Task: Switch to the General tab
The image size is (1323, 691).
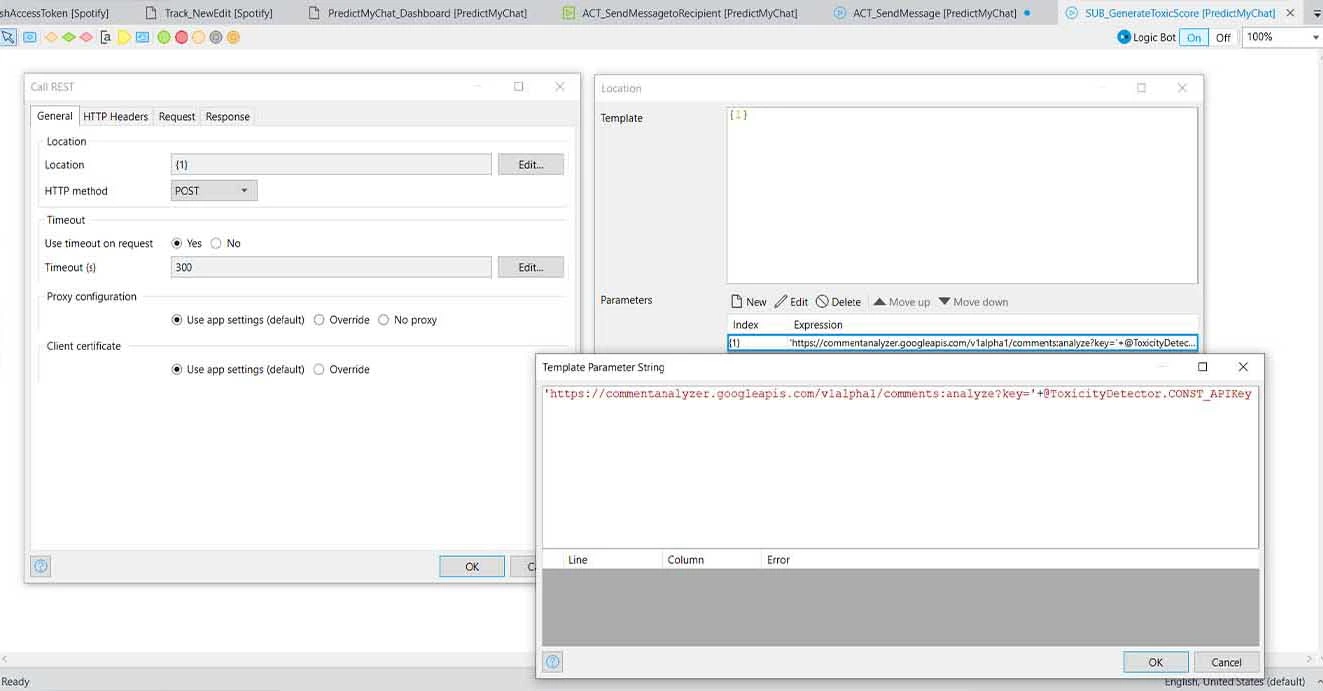Action: 55,116
